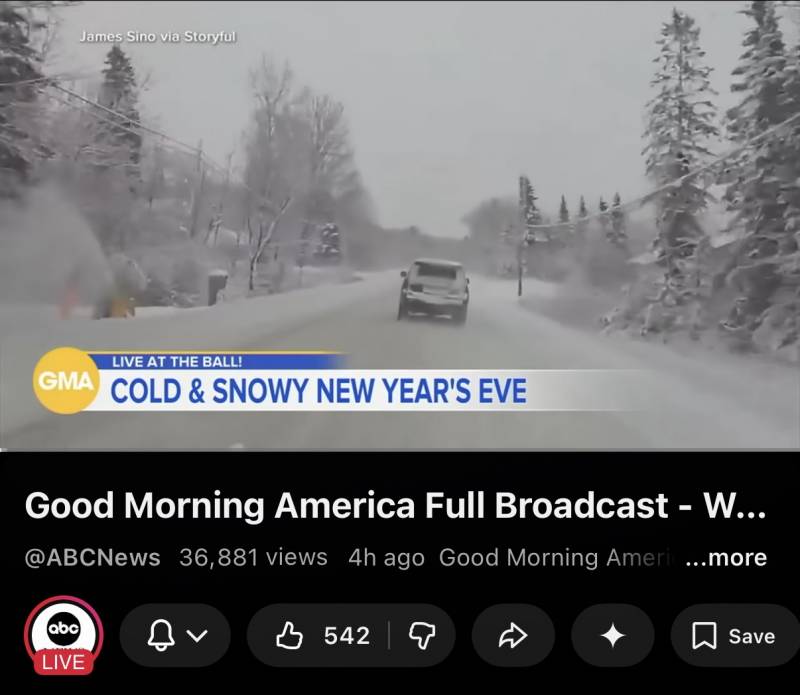Open the abc channel avatar

(64, 630)
